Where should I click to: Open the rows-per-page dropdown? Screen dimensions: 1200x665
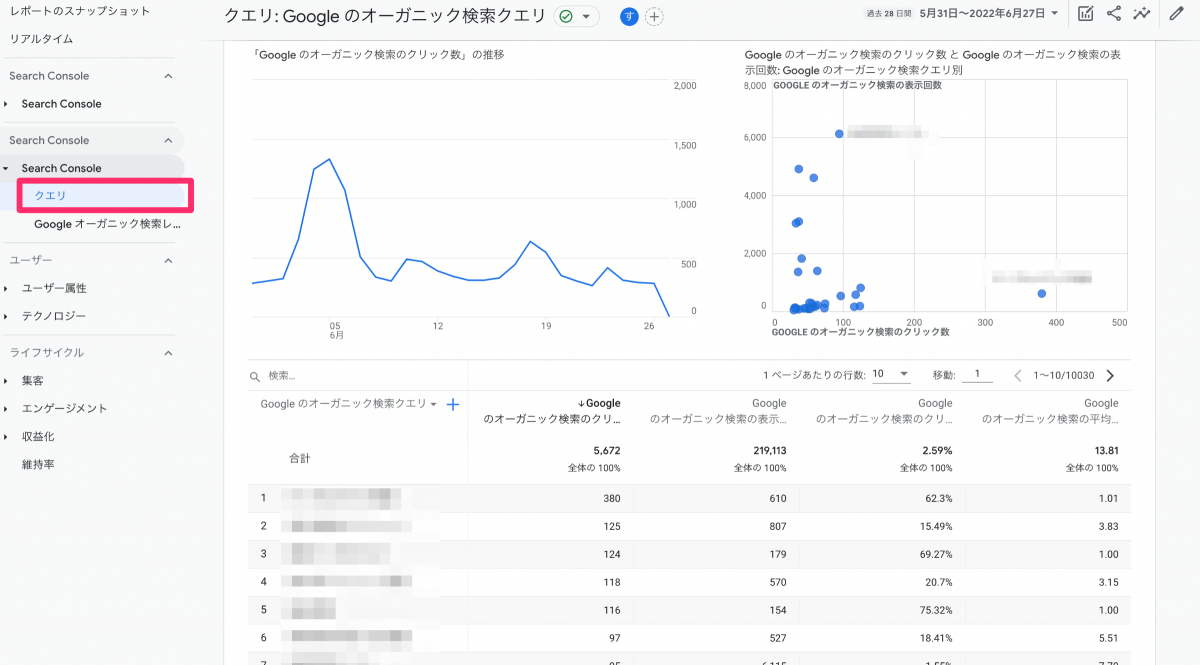click(x=889, y=374)
